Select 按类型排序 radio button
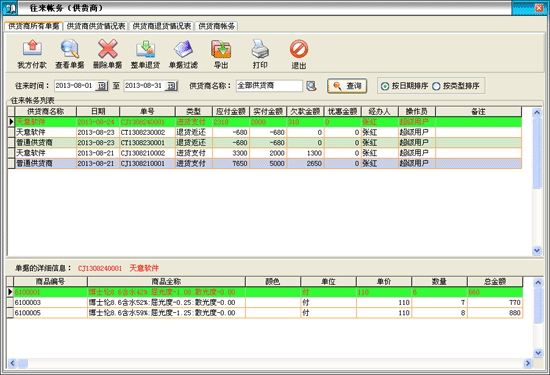Viewport: 550px width, 375px height. coord(436,86)
